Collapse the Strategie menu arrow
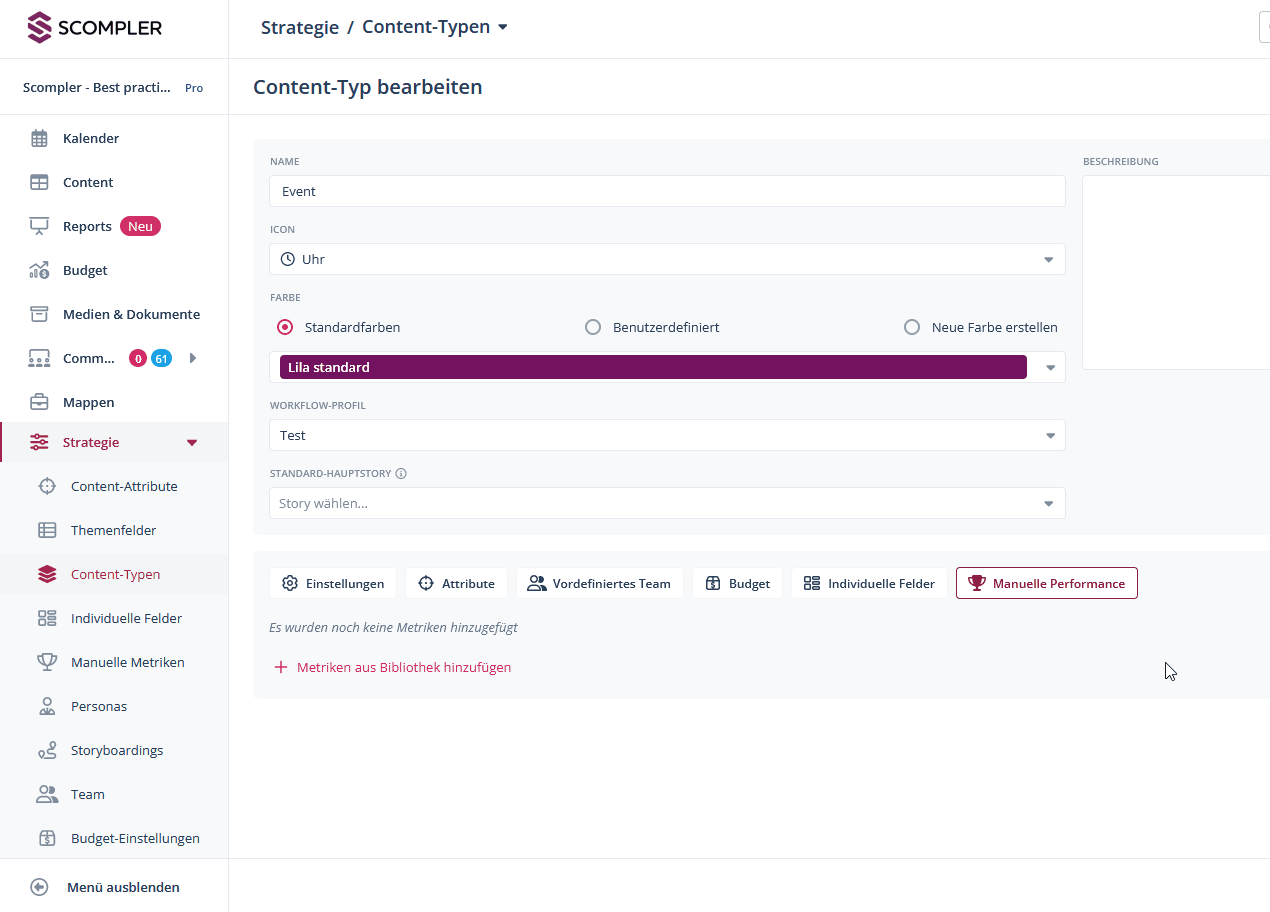 tap(193, 443)
